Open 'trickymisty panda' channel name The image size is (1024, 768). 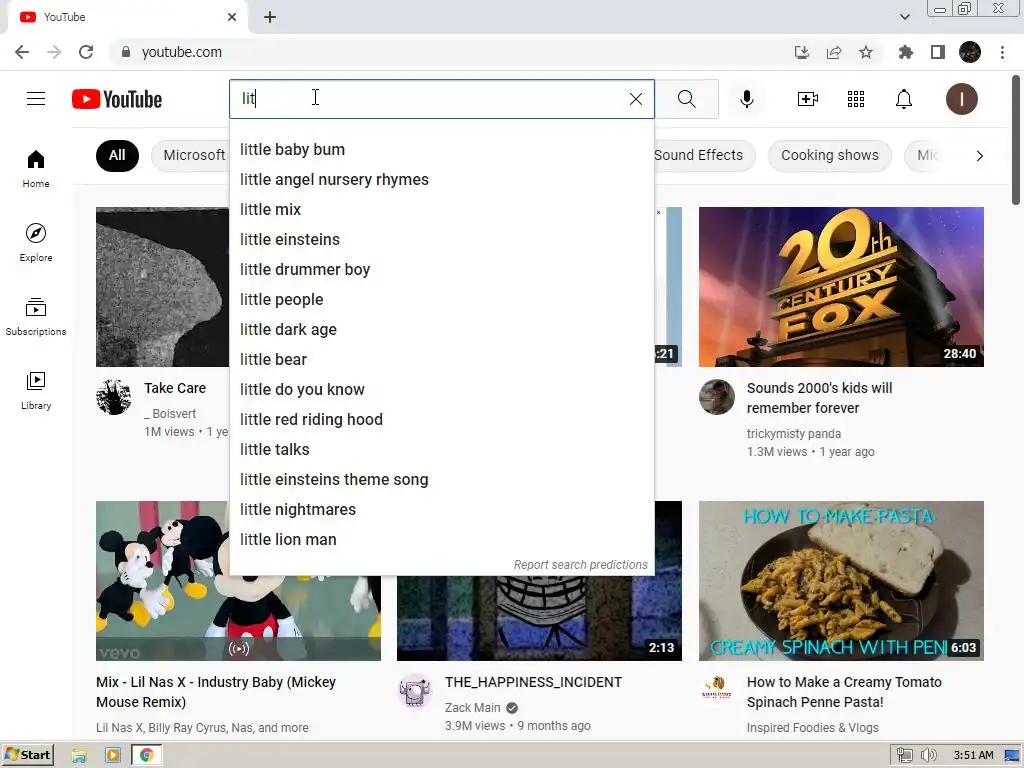point(793,434)
